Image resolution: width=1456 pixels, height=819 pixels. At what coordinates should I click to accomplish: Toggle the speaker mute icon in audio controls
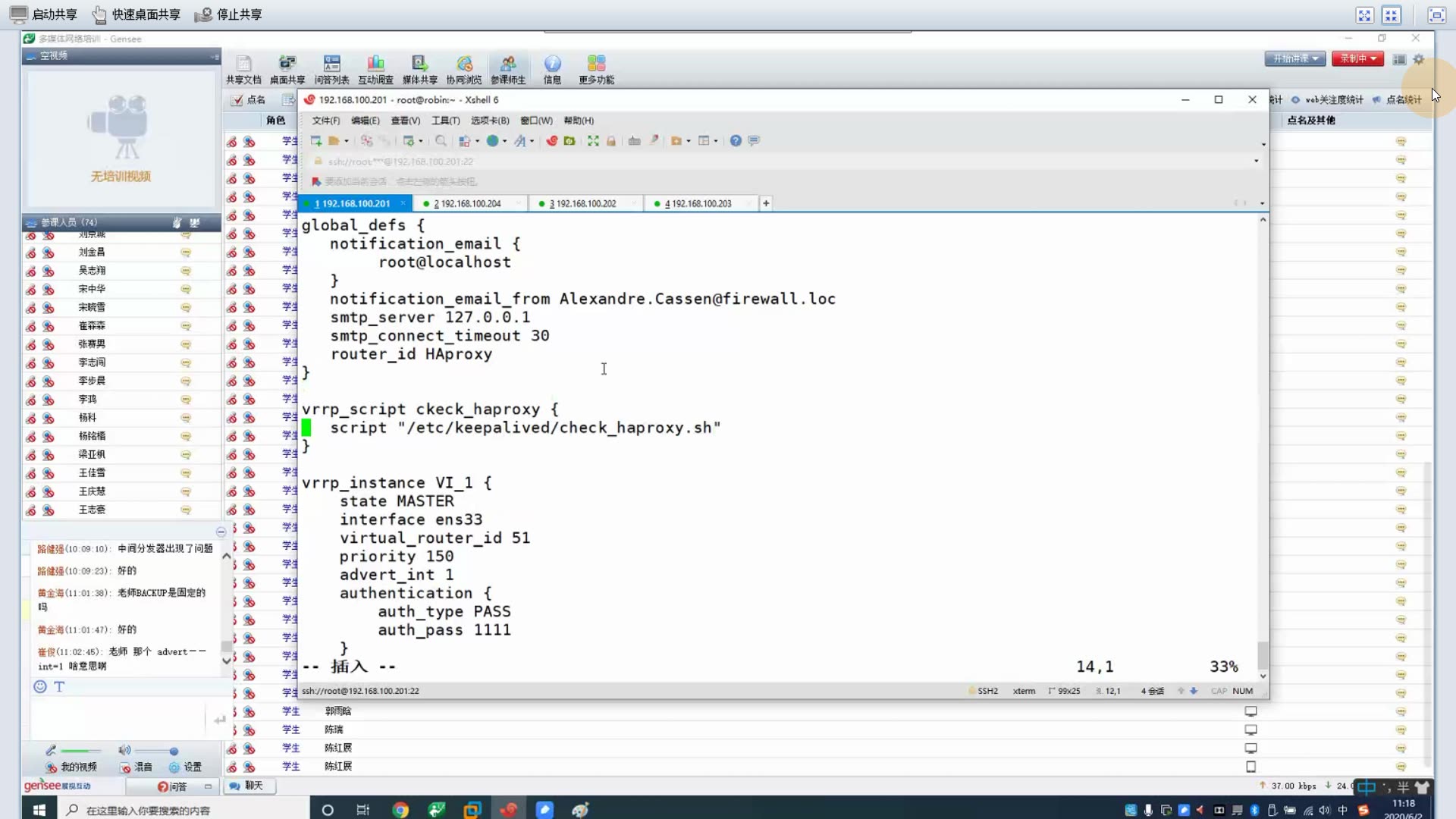pos(124,751)
